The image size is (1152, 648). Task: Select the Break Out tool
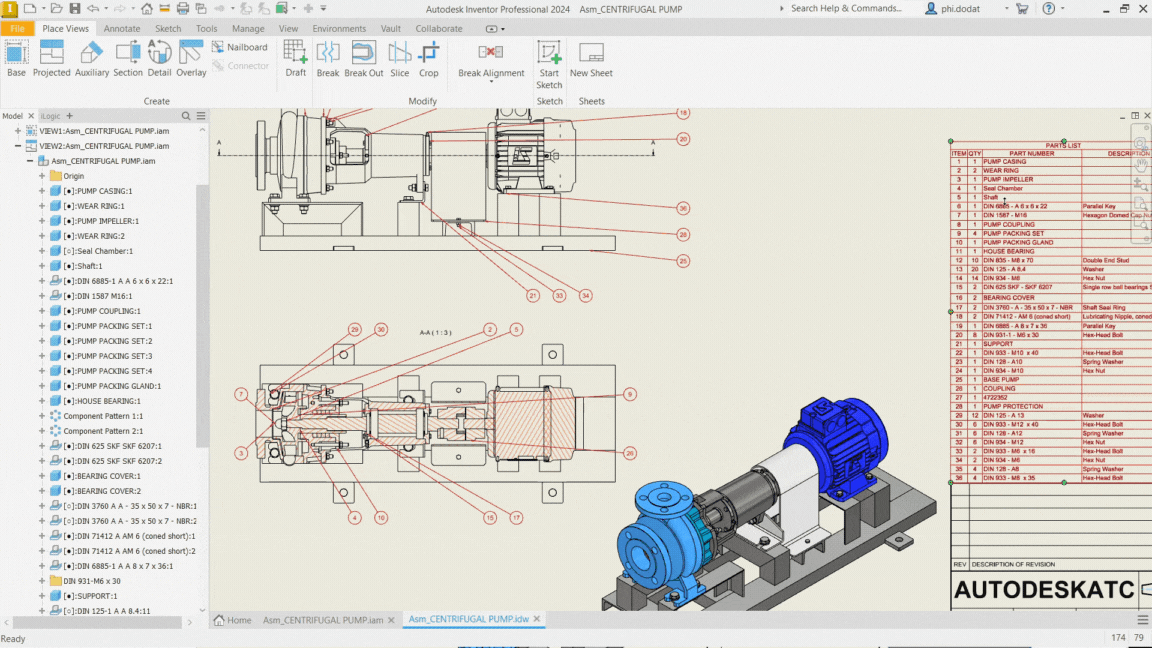pyautogui.click(x=364, y=59)
